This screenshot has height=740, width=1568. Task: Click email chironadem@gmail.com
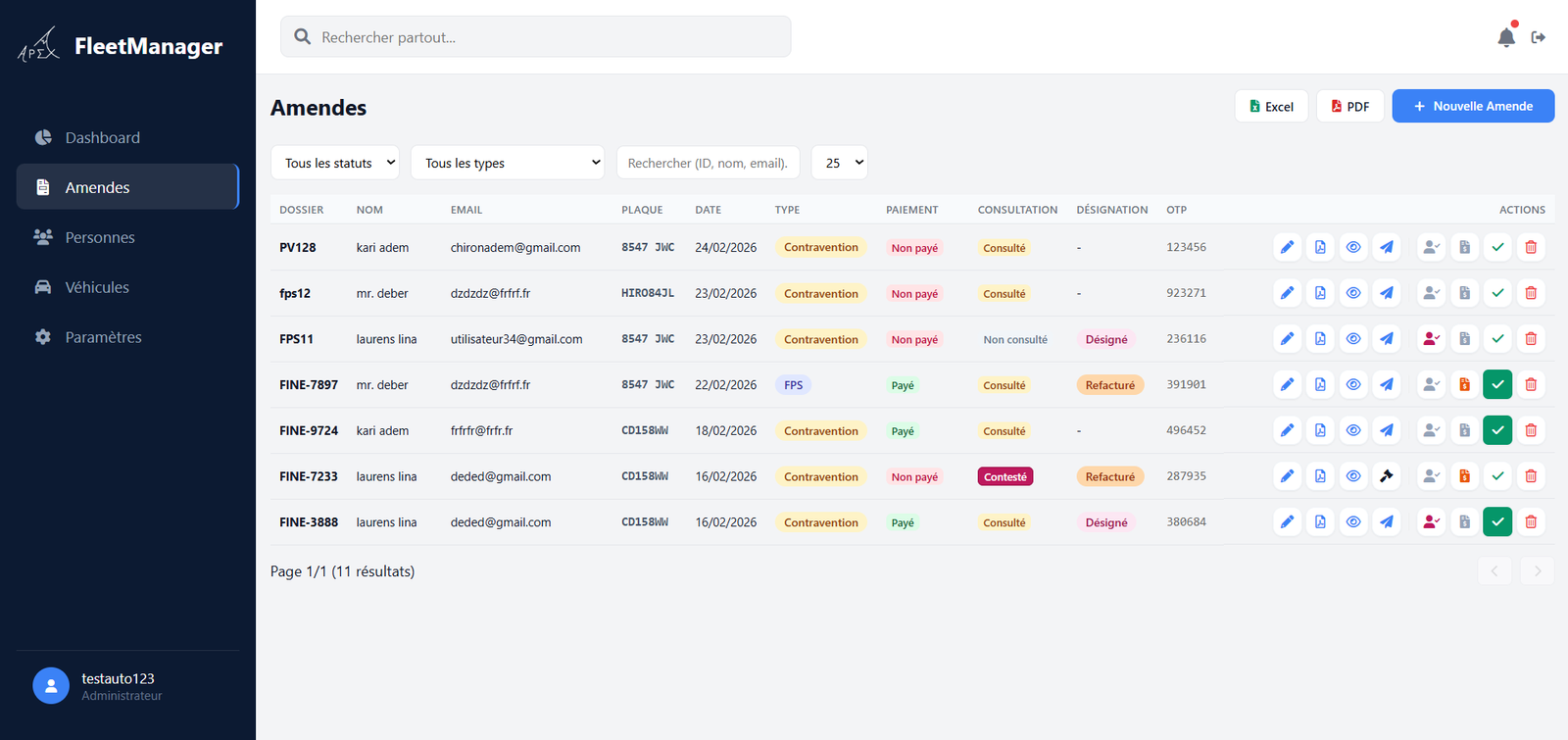click(515, 247)
